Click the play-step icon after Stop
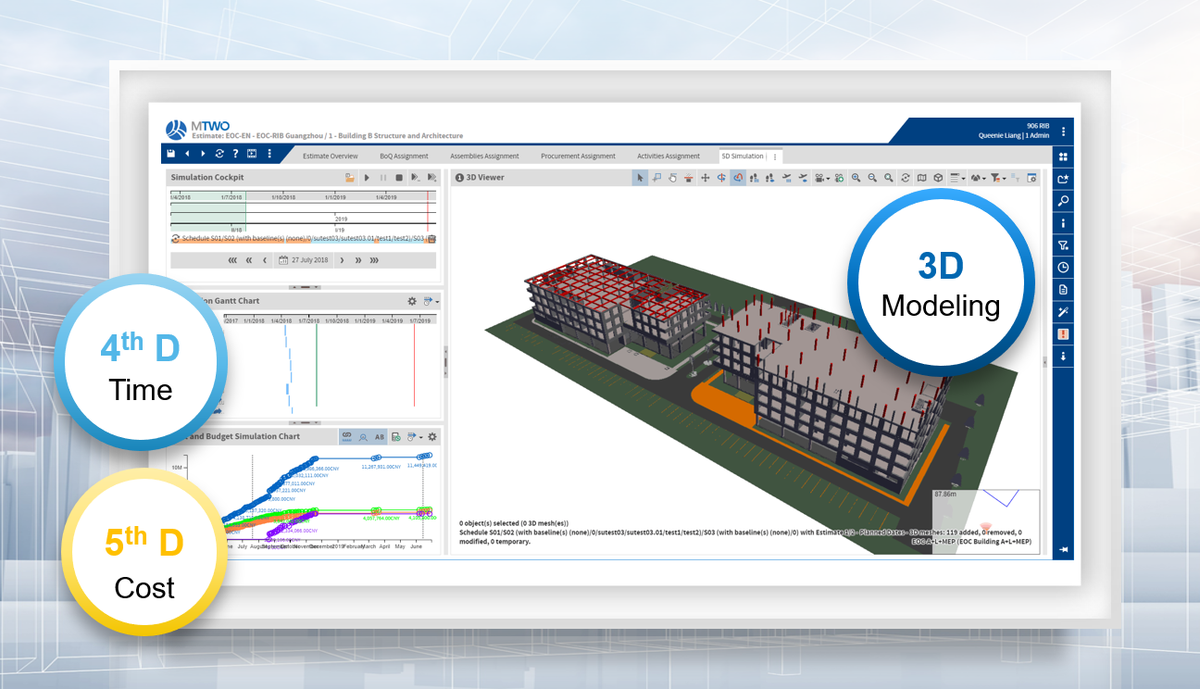1200x689 pixels. [x=415, y=177]
